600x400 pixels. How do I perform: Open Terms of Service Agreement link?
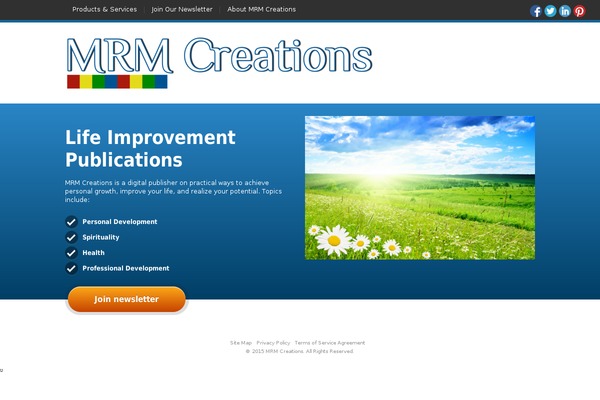pyautogui.click(x=330, y=343)
